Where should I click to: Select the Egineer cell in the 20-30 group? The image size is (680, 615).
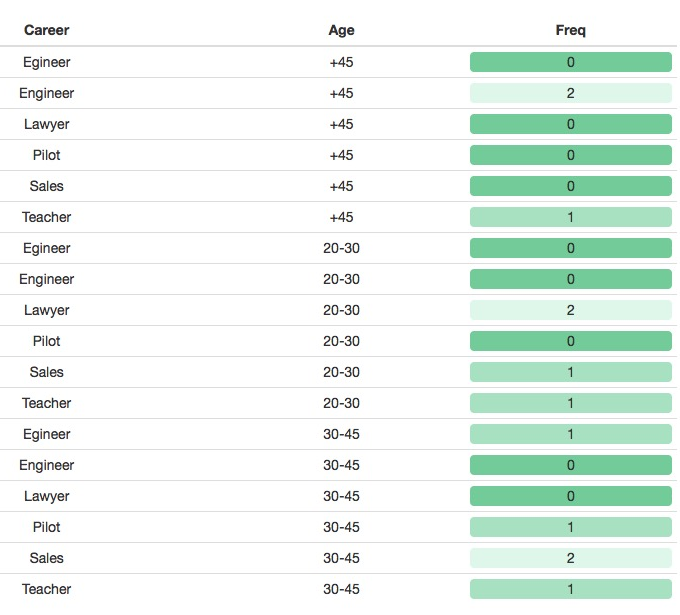(x=46, y=248)
